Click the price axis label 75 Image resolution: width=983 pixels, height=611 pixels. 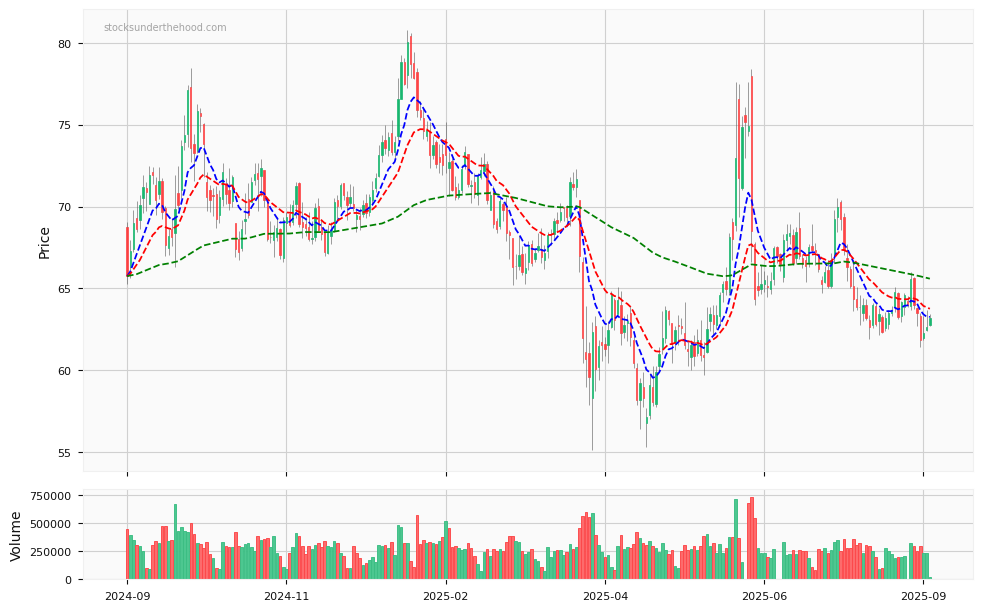click(66, 125)
